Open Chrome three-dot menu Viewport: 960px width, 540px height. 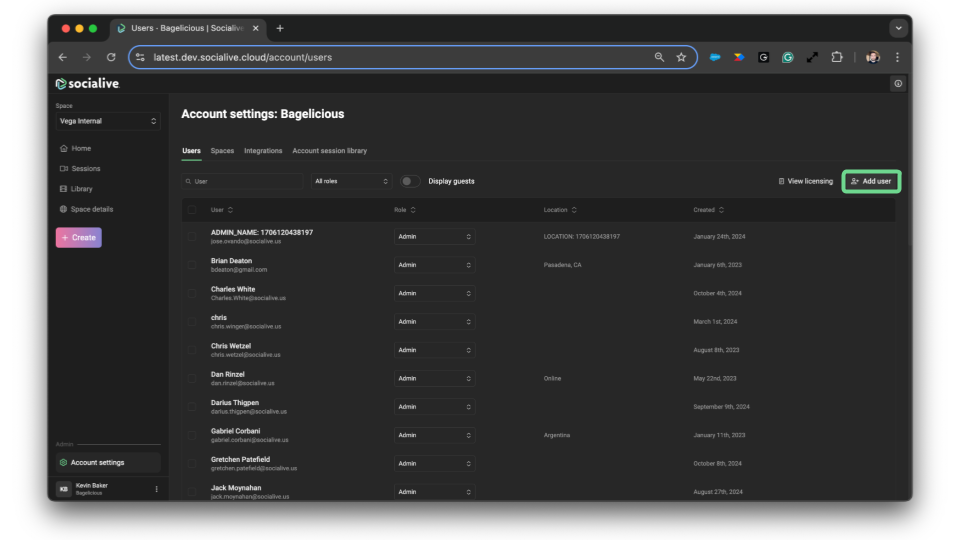(897, 57)
